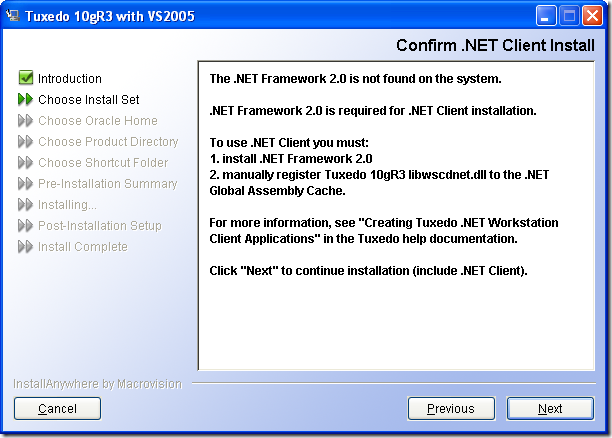The height and width of the screenshot is (438, 612).
Task: Select the Choose Install Set step label
Action: tap(89, 99)
